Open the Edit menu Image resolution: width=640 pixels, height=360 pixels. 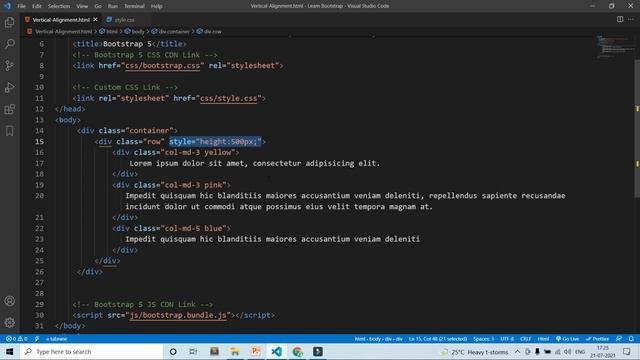coord(37,6)
